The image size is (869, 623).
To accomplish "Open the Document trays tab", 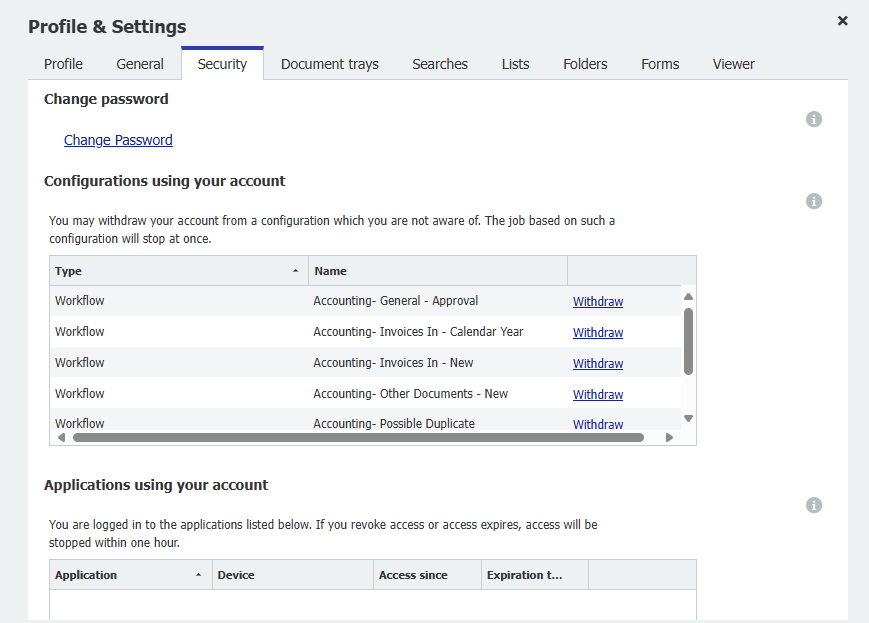I will (x=329, y=63).
